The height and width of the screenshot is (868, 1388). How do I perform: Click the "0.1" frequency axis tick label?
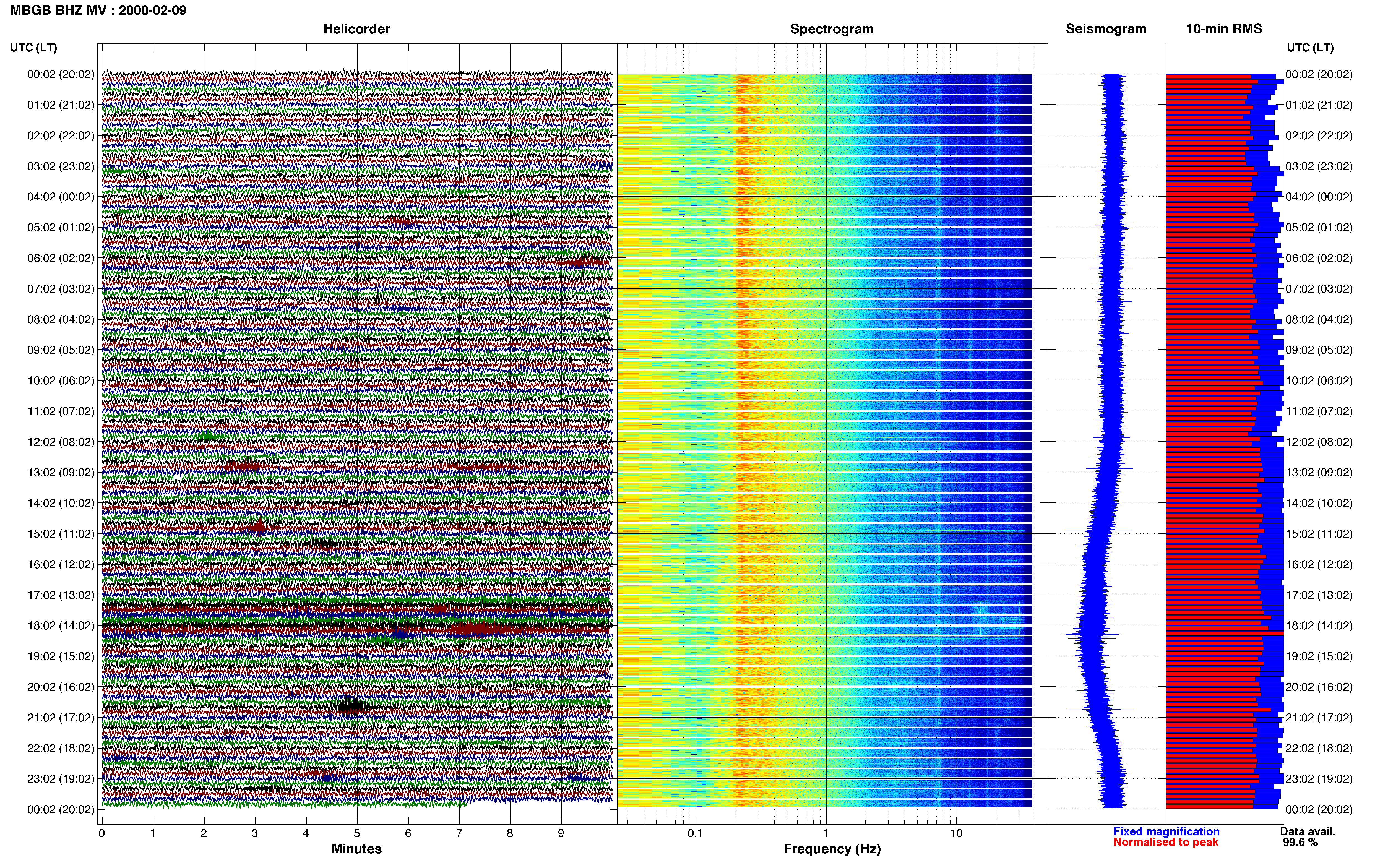695,833
